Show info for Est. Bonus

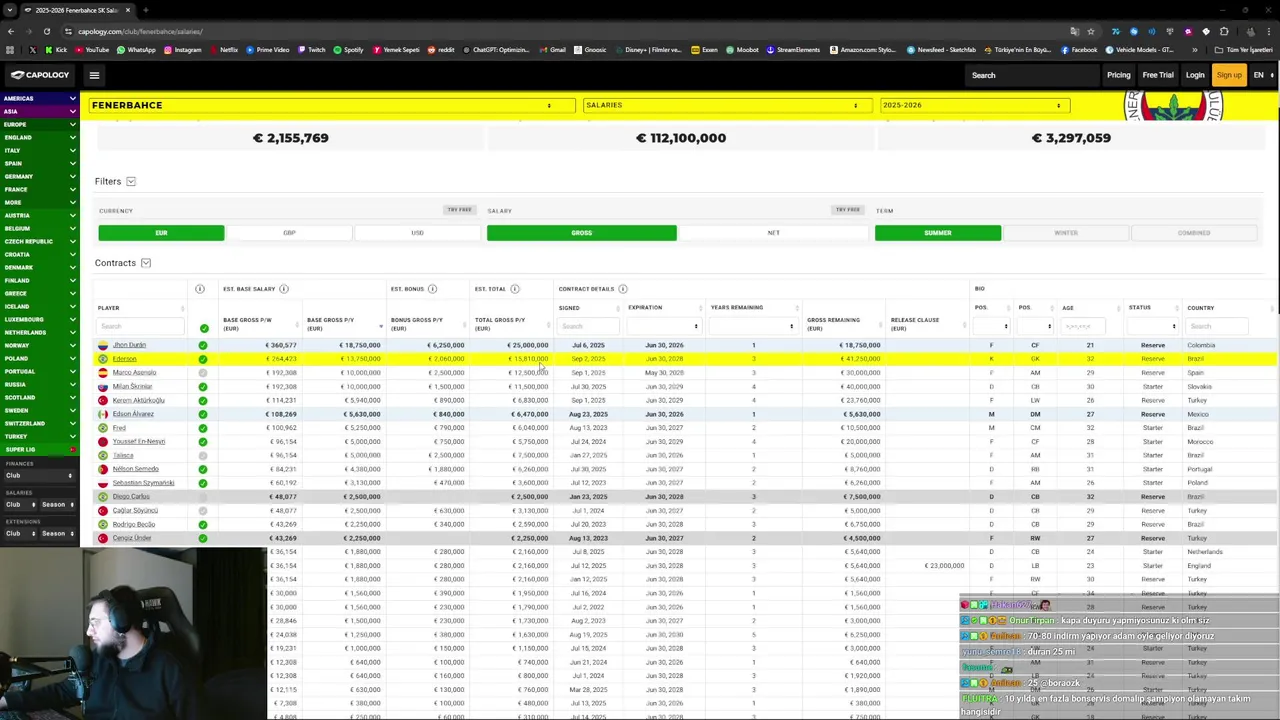(x=432, y=289)
